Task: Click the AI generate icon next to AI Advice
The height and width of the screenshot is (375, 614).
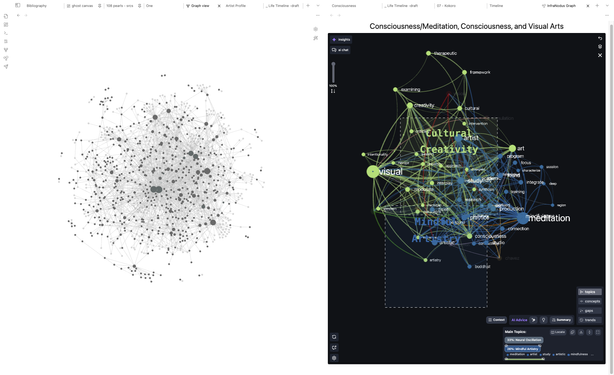Action: [533, 320]
